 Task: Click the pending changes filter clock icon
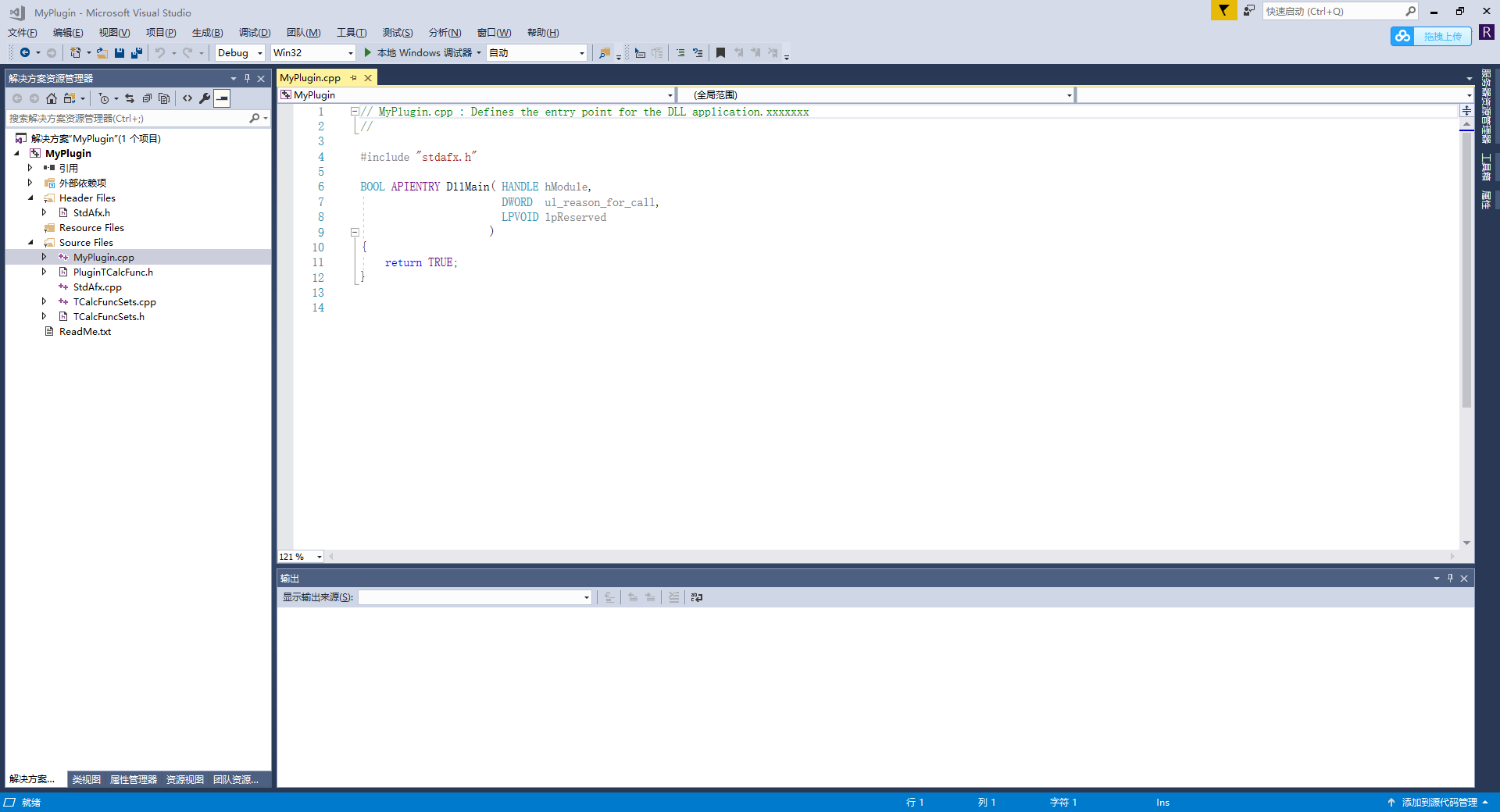click(103, 98)
